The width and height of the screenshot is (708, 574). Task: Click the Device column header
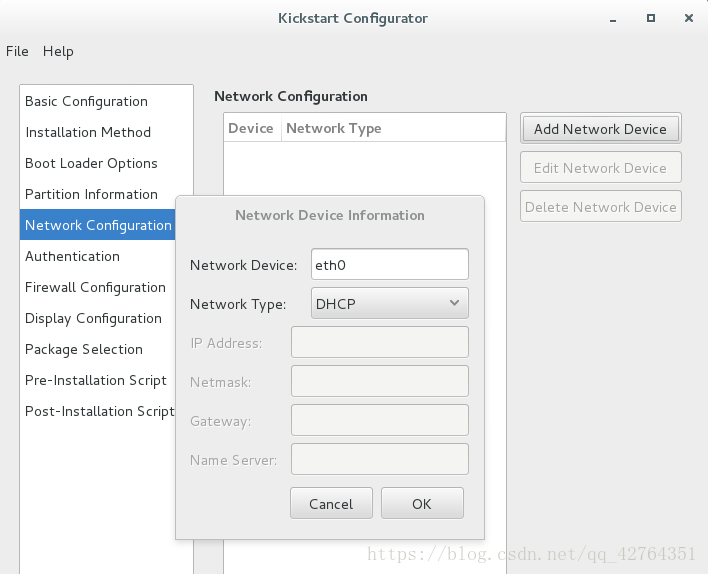pos(252,128)
